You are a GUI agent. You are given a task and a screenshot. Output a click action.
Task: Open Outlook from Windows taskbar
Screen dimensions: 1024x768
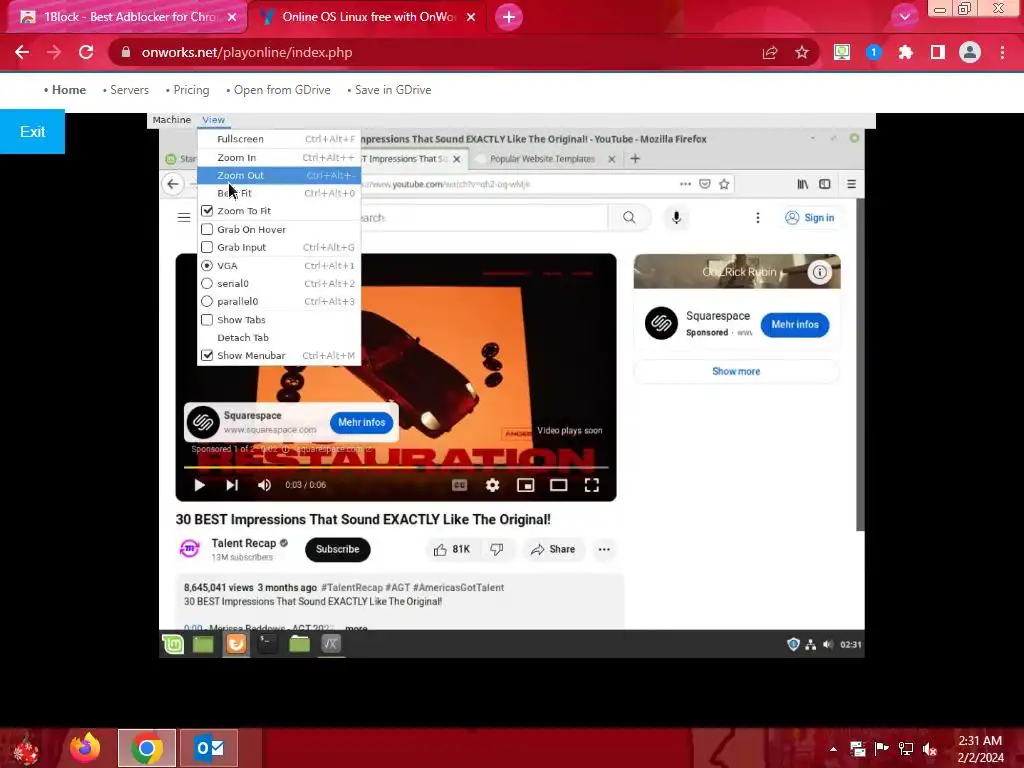coord(208,748)
